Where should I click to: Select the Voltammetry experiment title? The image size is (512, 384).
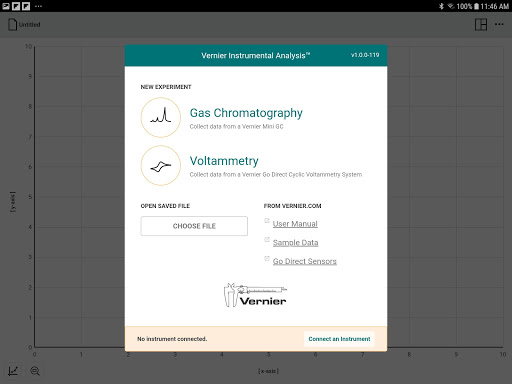(224, 161)
